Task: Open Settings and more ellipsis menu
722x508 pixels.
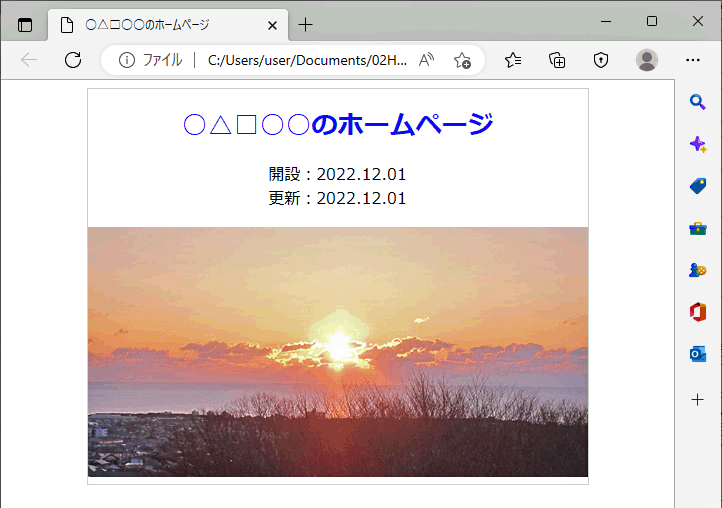Action: point(693,60)
